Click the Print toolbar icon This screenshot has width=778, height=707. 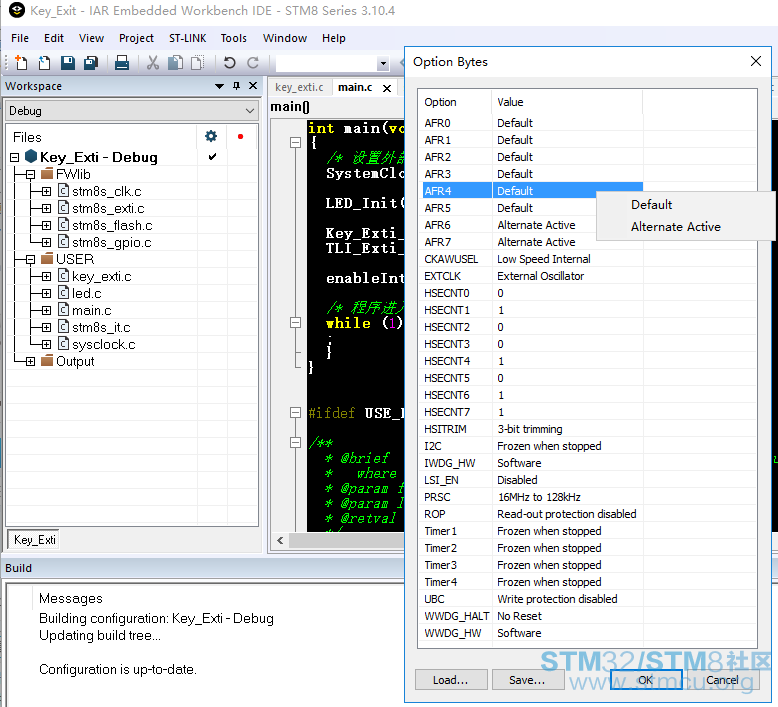122,63
